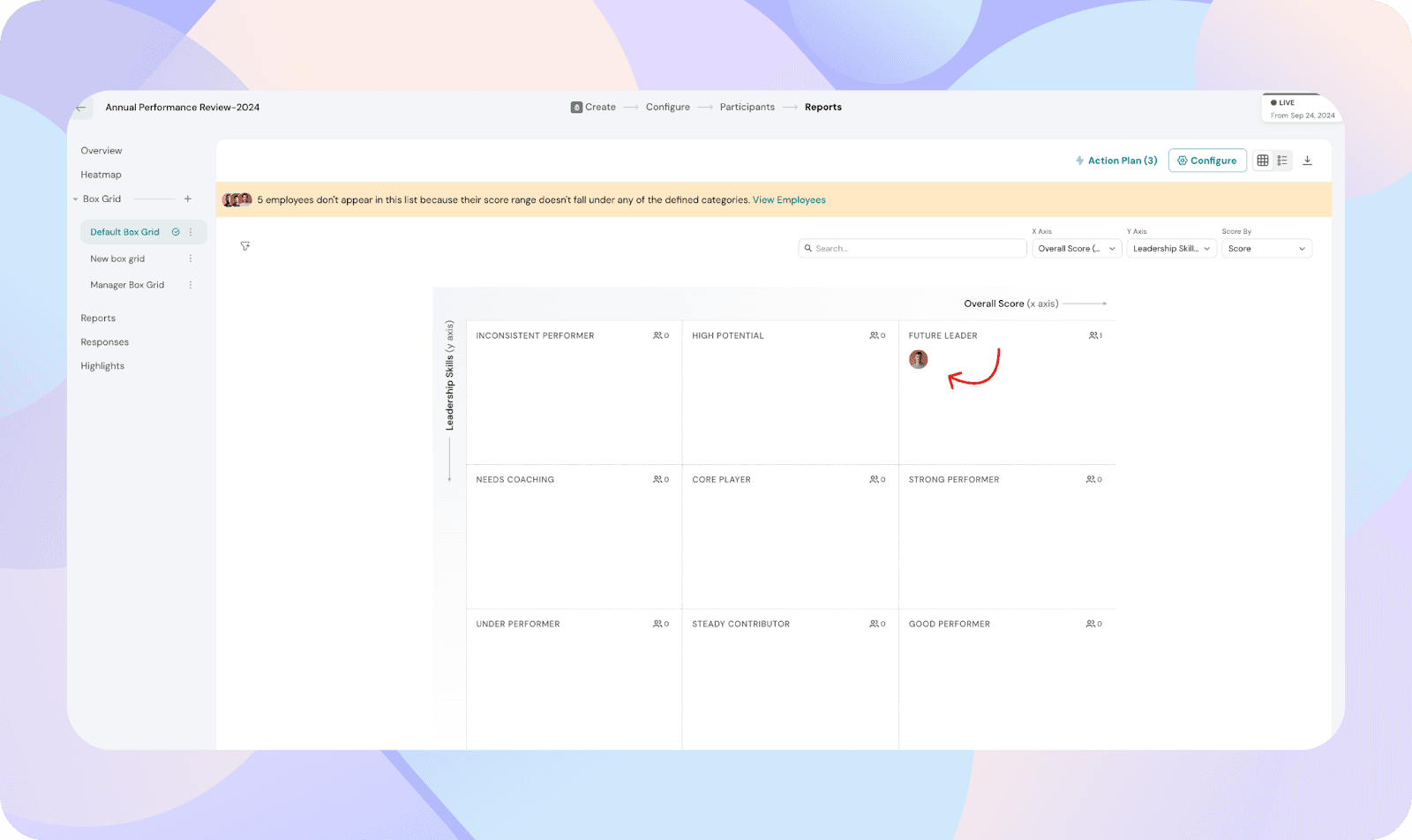Image resolution: width=1412 pixels, height=840 pixels.
Task: Click the plus icon to add Box Grid
Action: click(187, 199)
